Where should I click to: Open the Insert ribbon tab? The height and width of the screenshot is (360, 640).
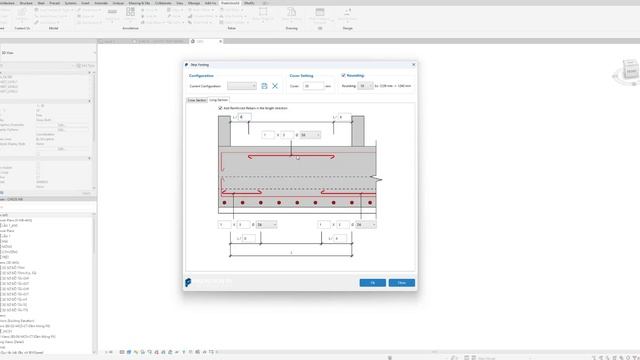85,3
